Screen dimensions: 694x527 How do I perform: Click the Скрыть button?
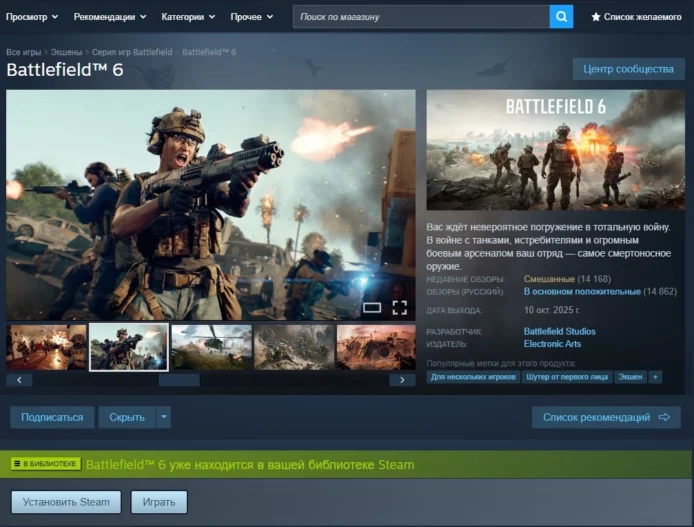pos(127,417)
